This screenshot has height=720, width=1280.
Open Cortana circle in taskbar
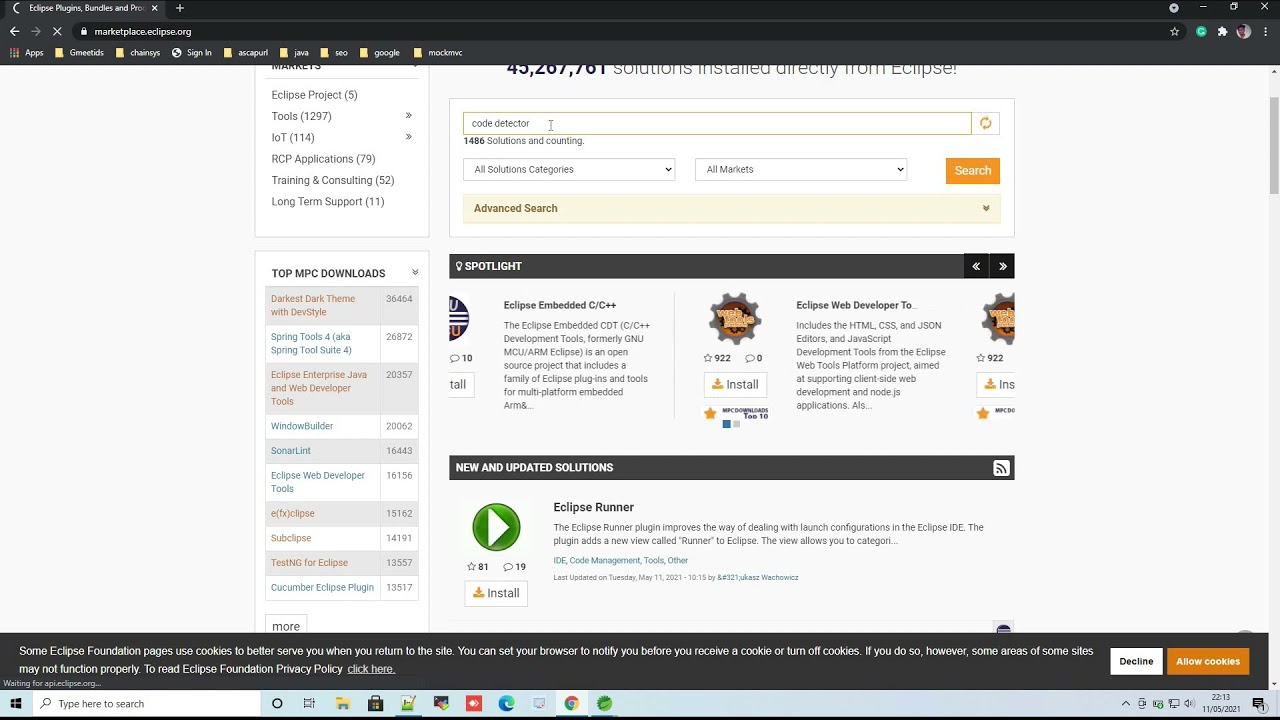[277, 704]
